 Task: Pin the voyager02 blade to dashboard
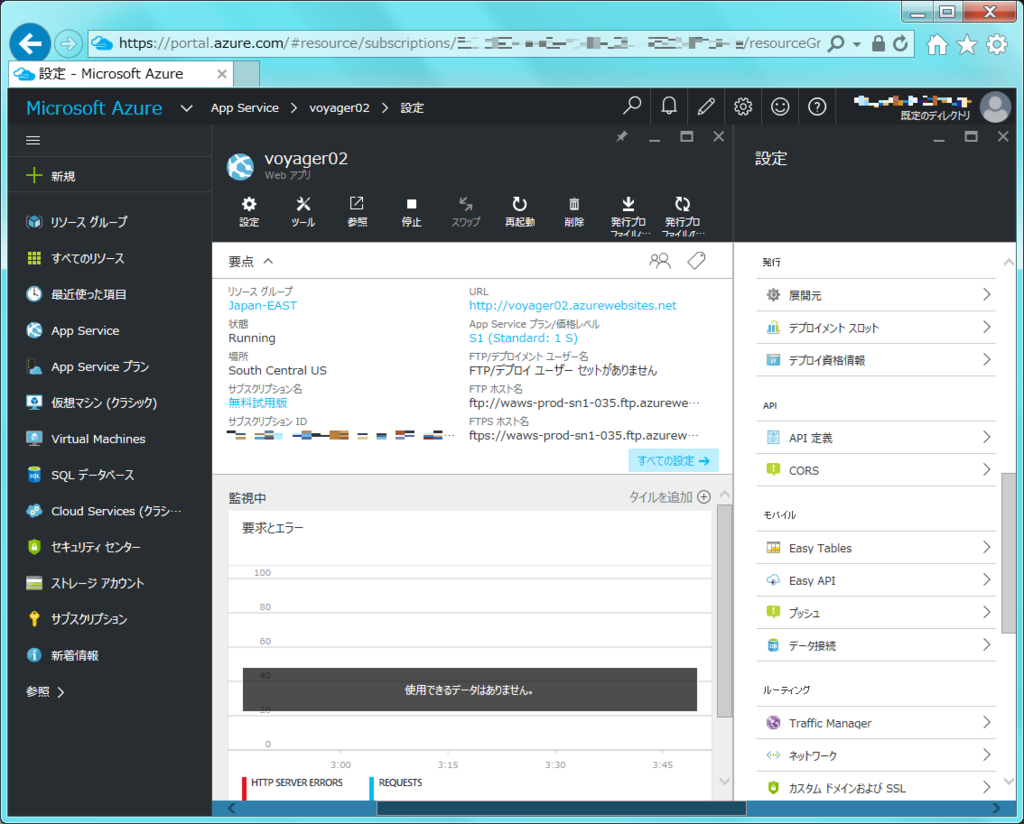622,136
